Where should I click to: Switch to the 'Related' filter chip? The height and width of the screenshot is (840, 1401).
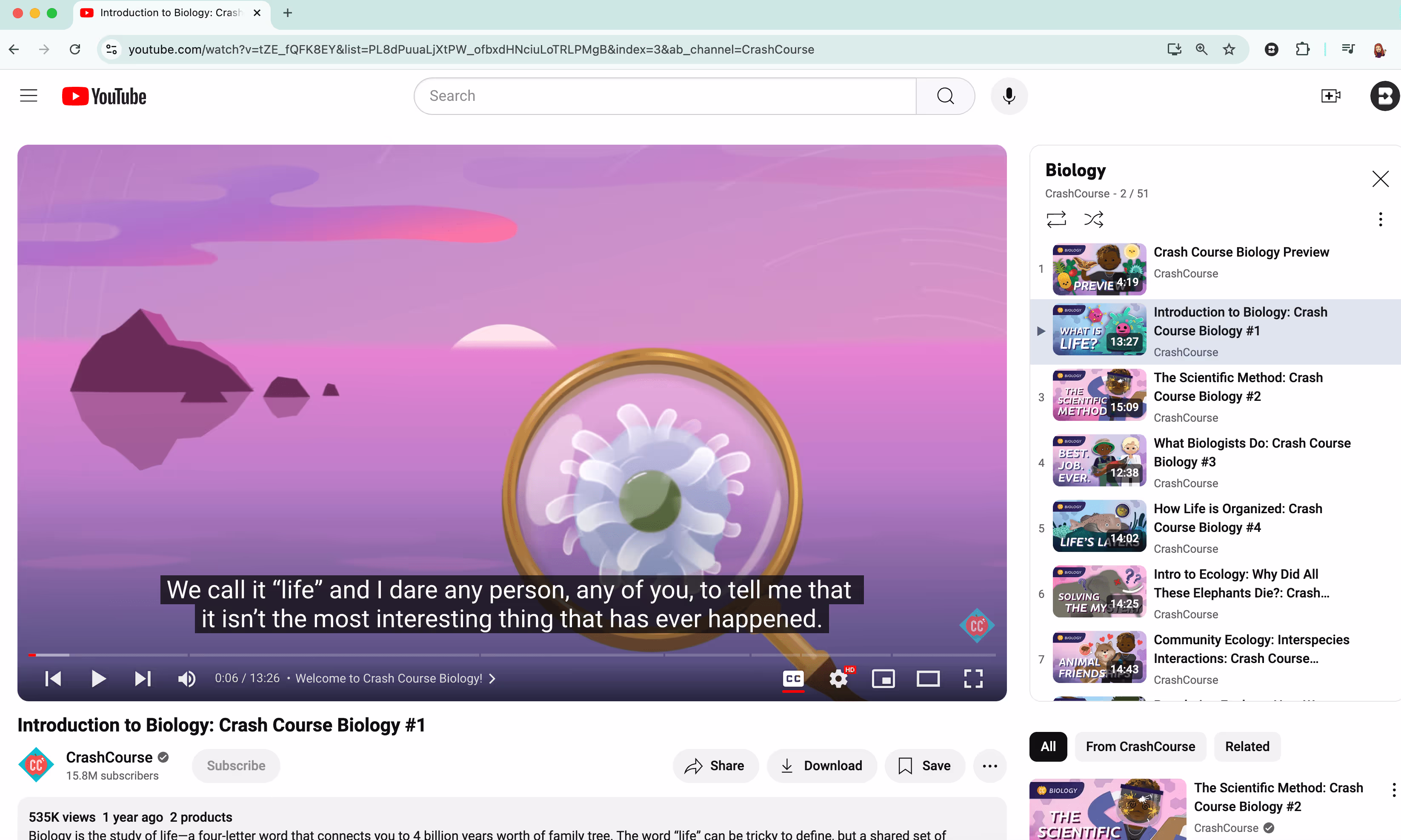1247,746
